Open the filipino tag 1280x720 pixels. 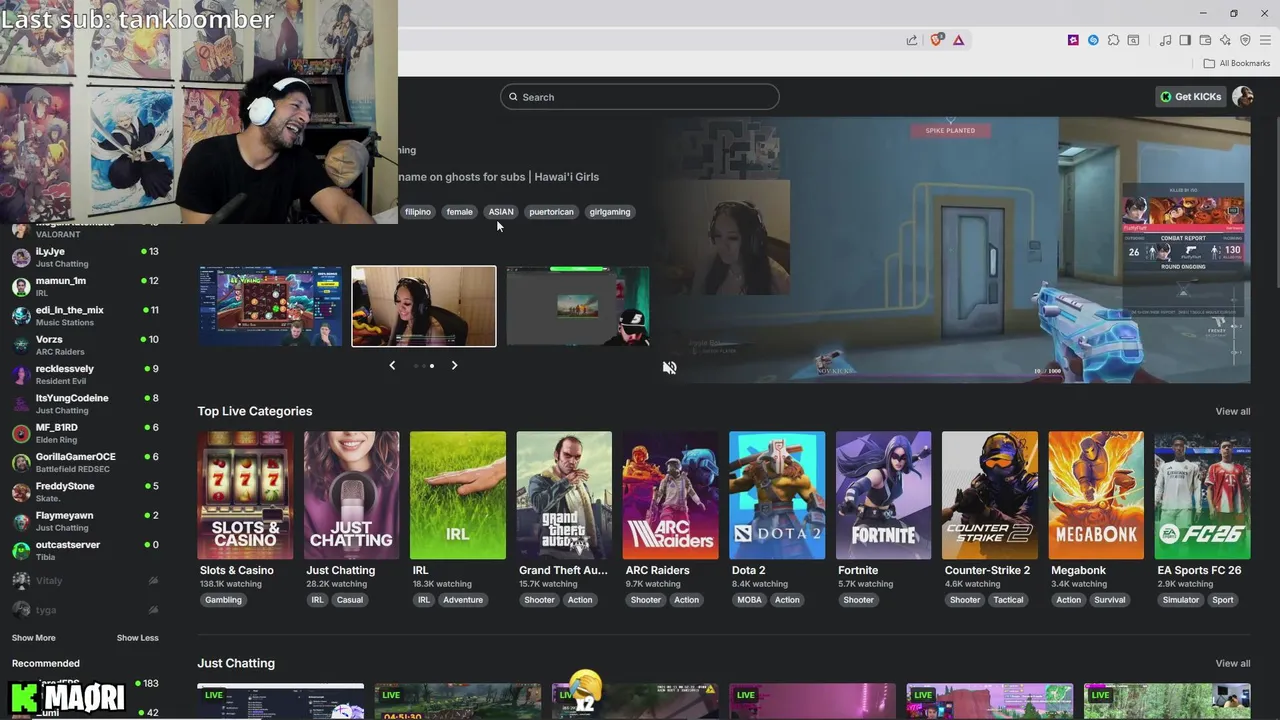coord(418,212)
